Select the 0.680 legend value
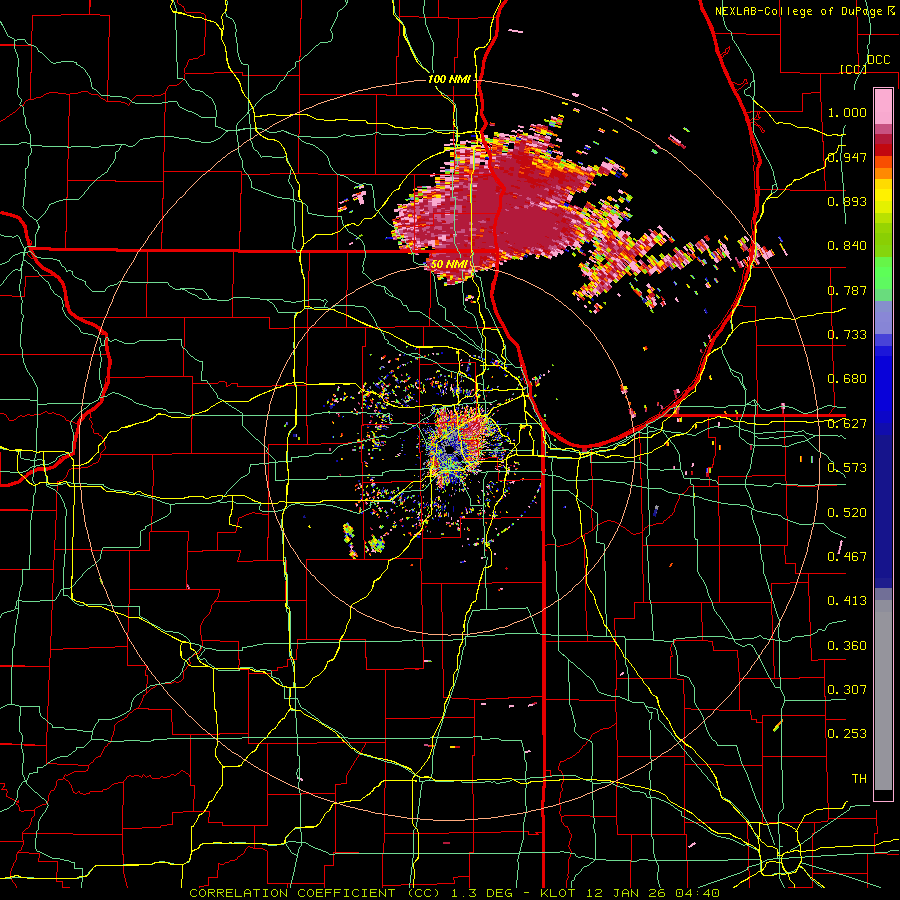 (847, 379)
